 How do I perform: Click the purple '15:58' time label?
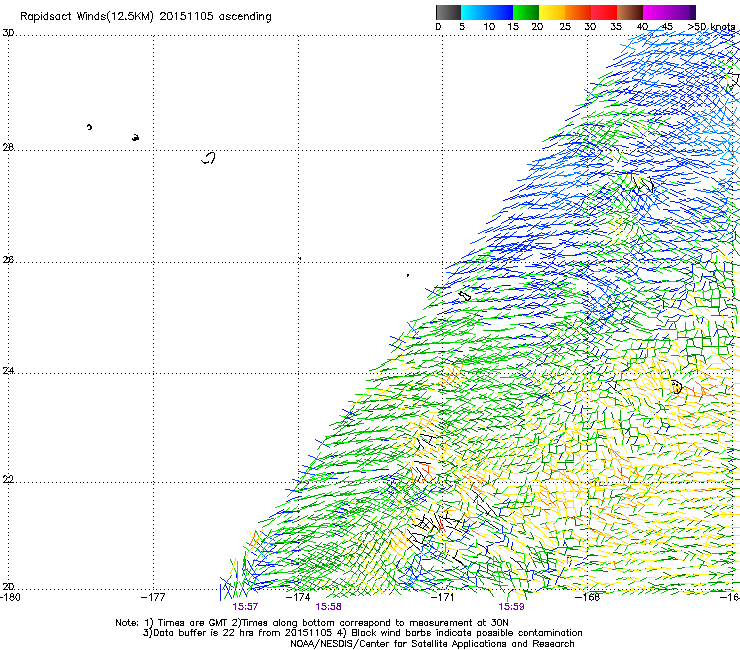pos(328,607)
